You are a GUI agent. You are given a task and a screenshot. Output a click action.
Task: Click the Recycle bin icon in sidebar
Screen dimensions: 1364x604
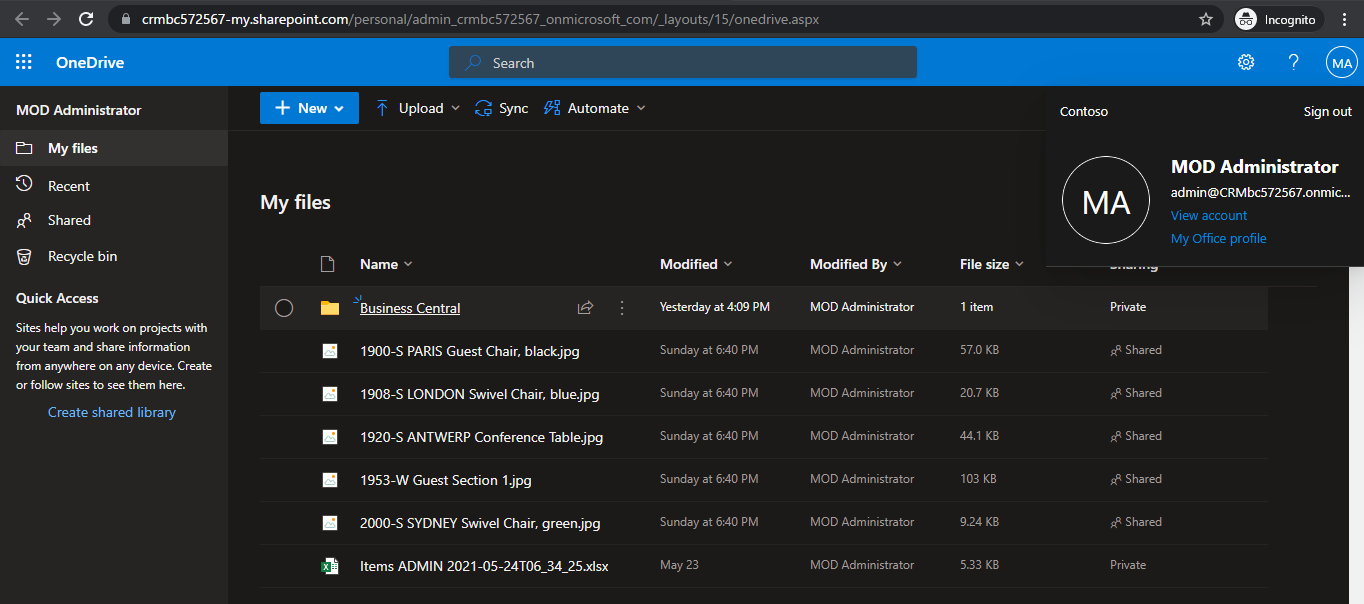23,256
